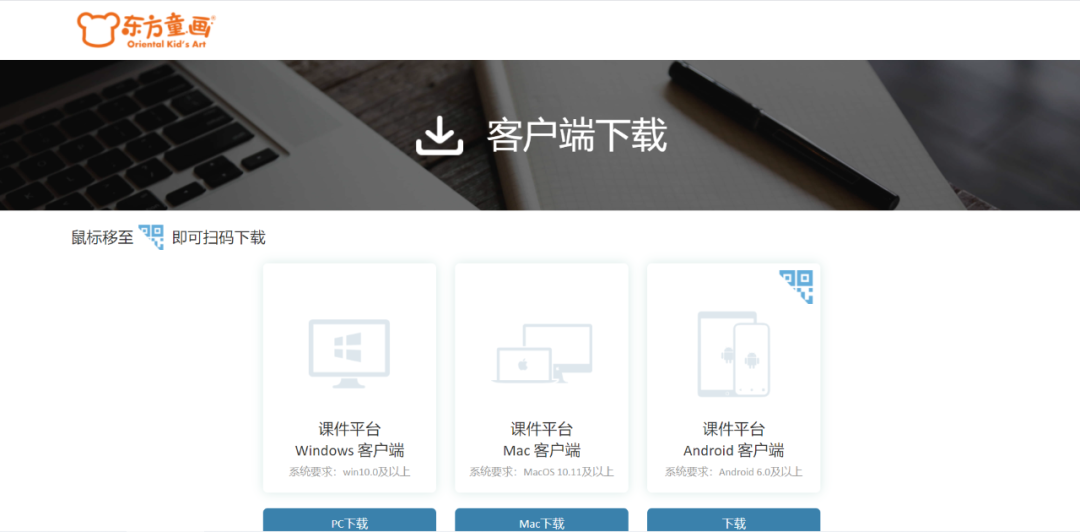Click the Android 客户端 title

[x=734, y=451]
